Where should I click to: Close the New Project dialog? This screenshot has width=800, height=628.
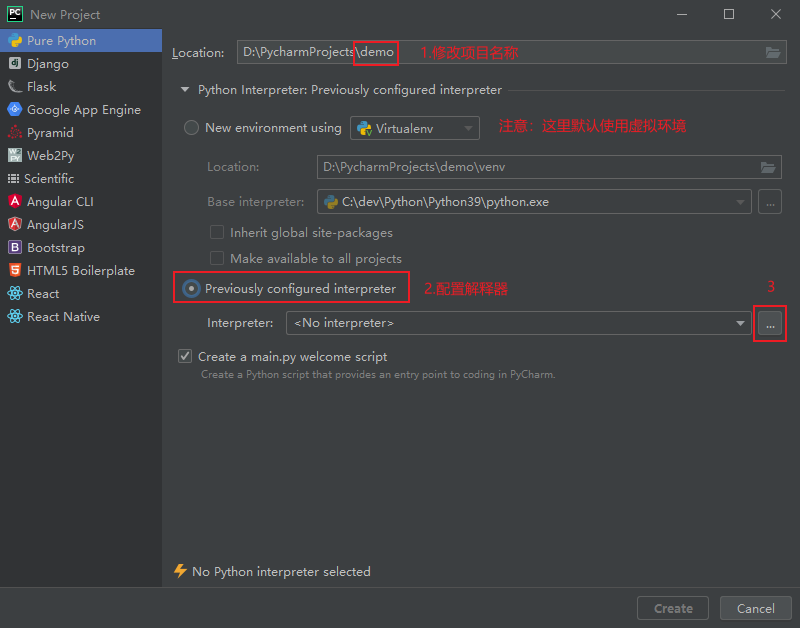click(x=776, y=14)
